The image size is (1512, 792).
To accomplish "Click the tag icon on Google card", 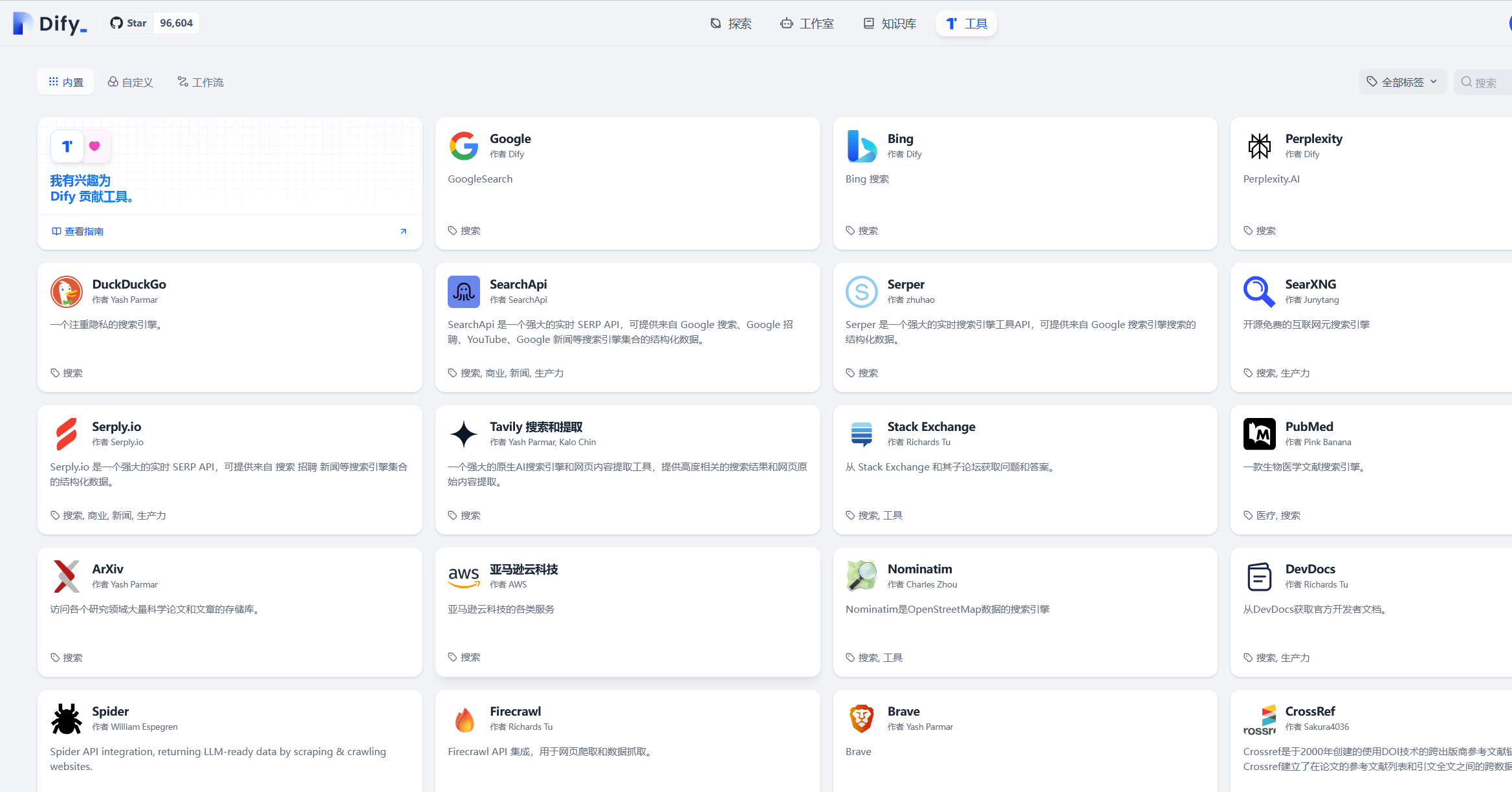I will [452, 231].
